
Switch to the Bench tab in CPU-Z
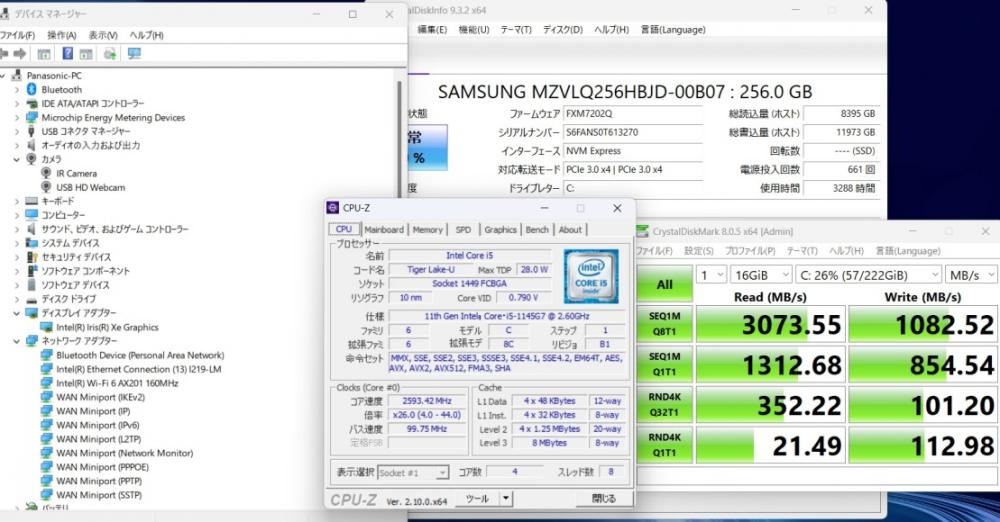tap(537, 230)
